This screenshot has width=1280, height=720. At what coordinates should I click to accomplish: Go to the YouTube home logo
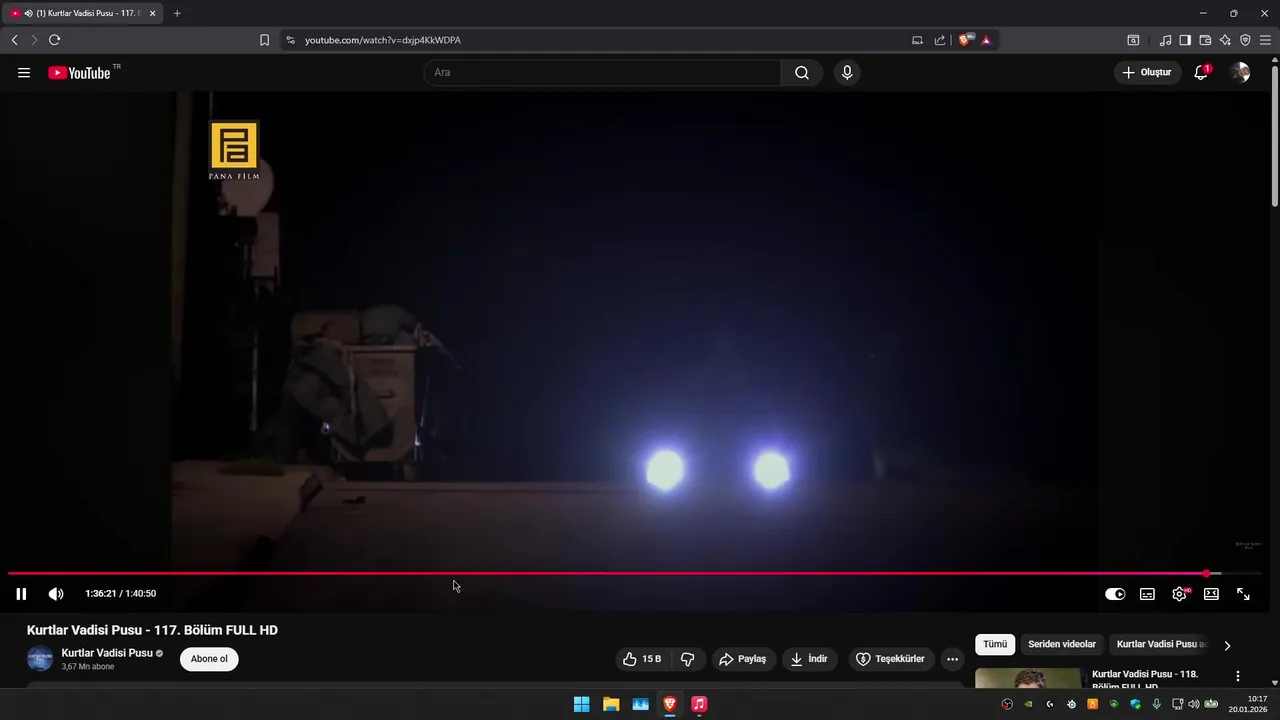pyautogui.click(x=80, y=73)
